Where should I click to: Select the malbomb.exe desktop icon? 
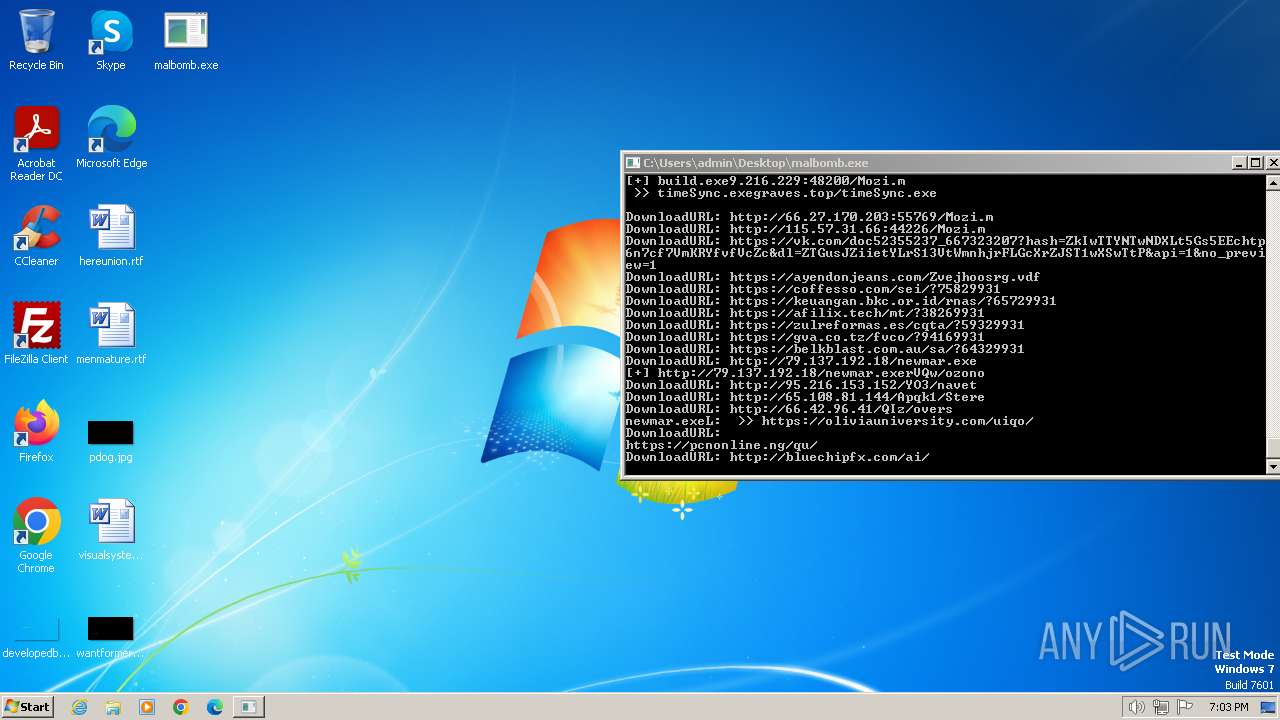[x=186, y=40]
